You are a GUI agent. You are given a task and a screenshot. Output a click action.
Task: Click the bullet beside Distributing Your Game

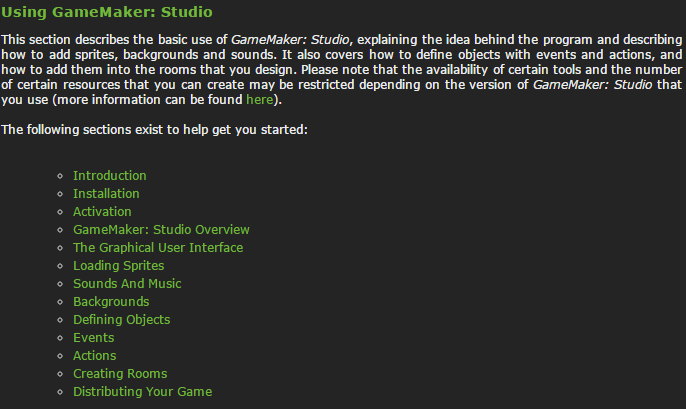click(60, 392)
